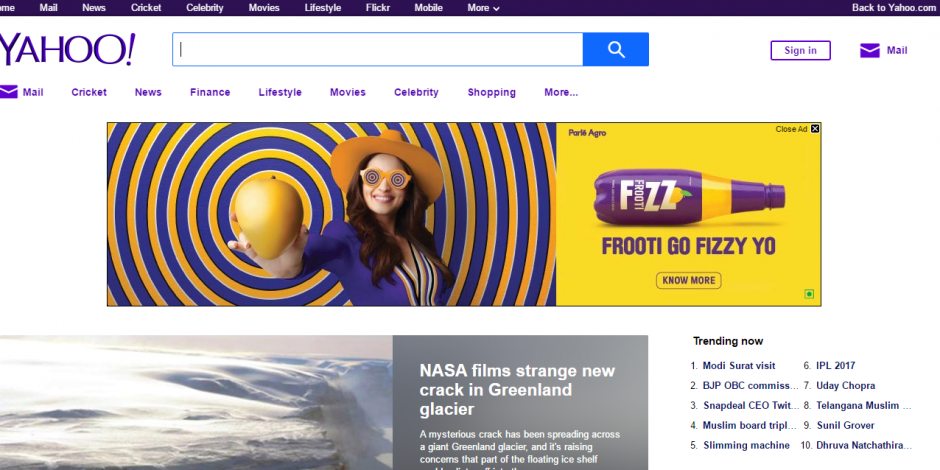Click inside the search text field
940x470 pixels.
coord(378,49)
